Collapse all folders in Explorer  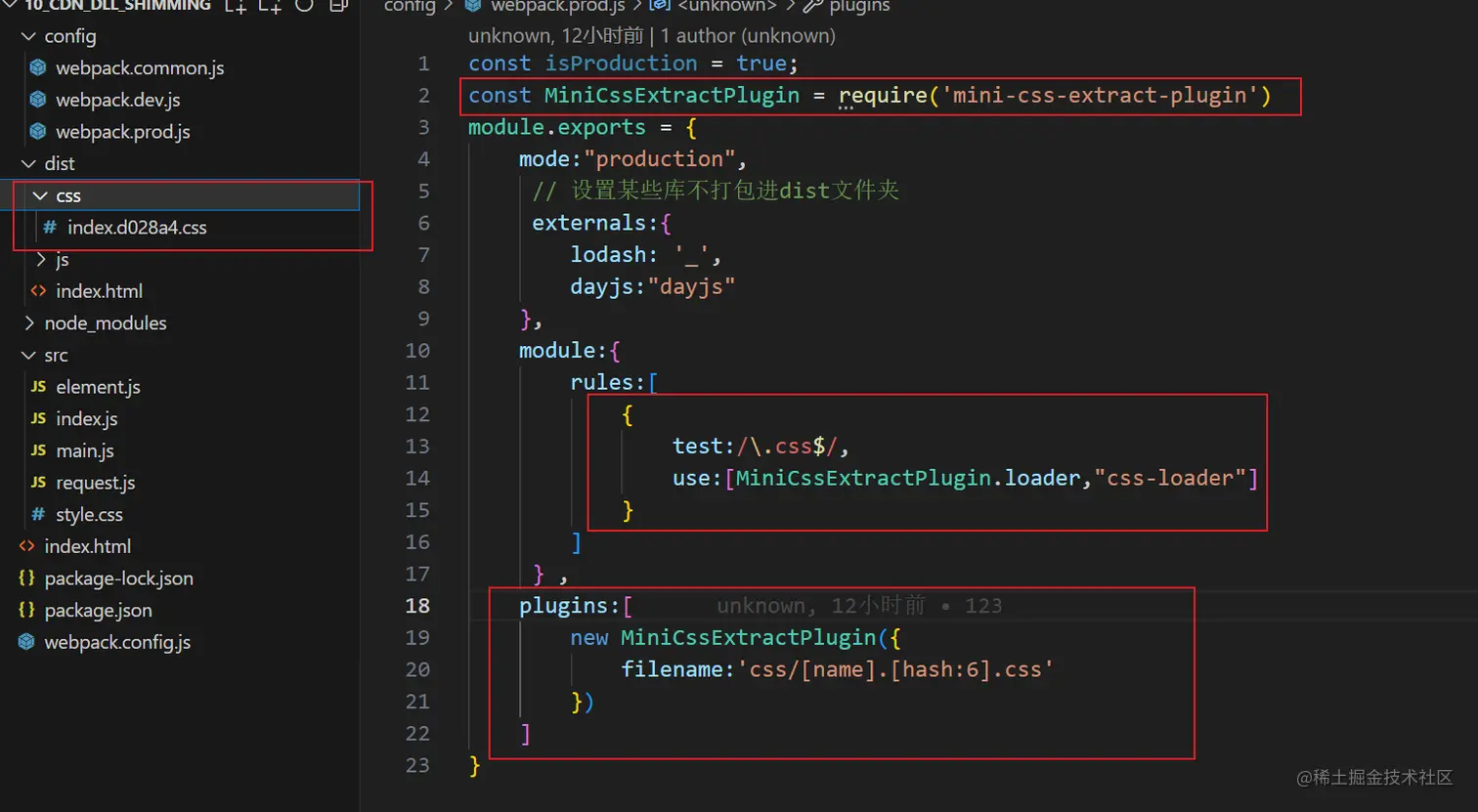338,6
